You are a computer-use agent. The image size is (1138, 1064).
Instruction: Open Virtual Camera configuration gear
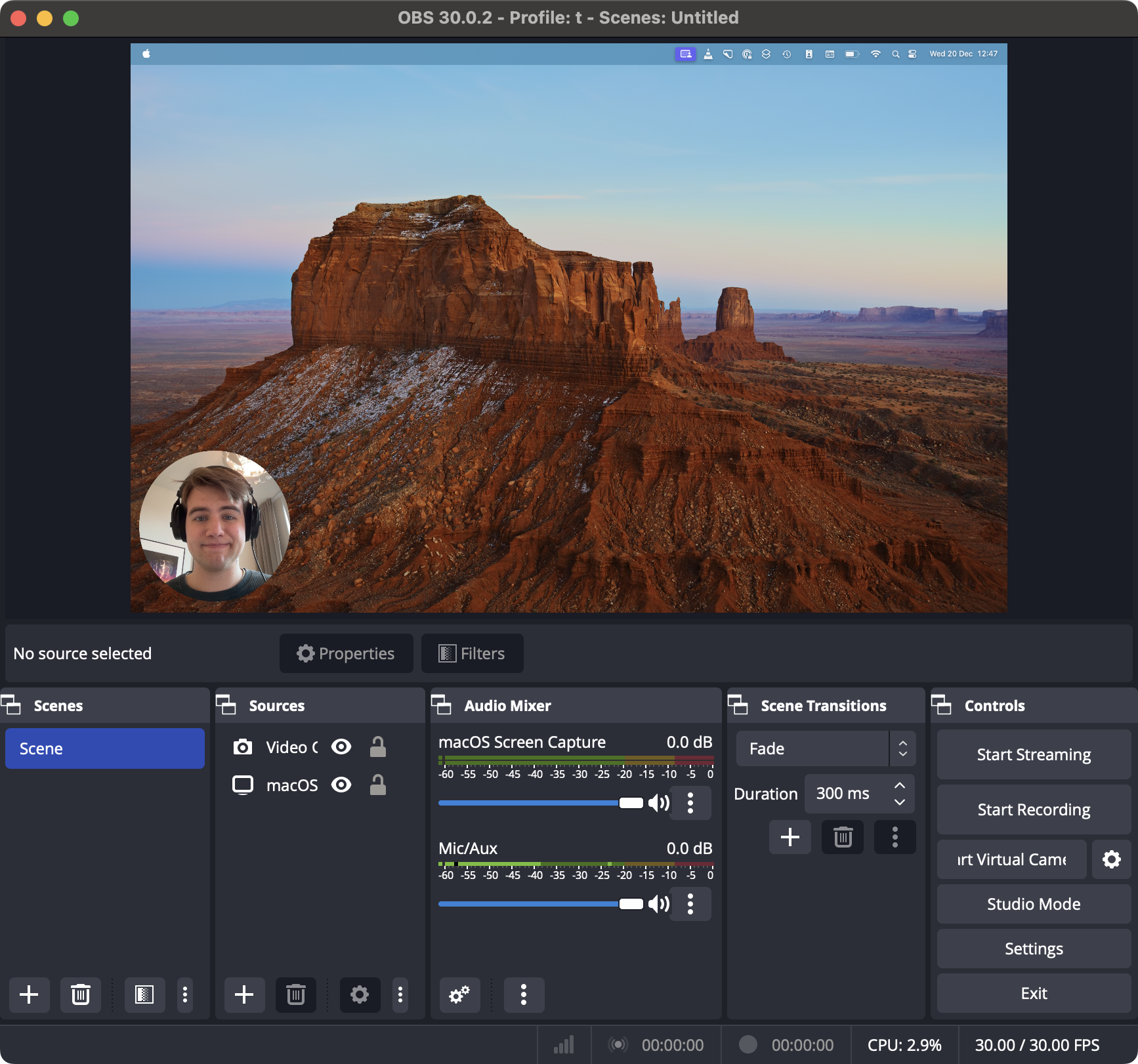pyautogui.click(x=1112, y=859)
